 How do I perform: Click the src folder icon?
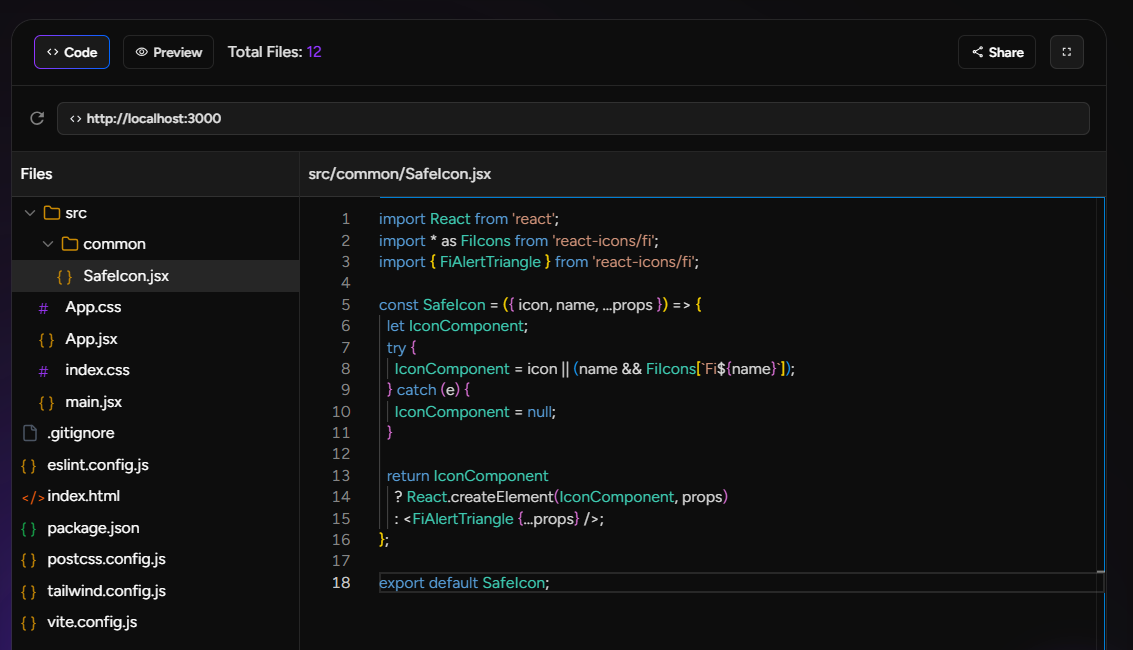click(x=51, y=213)
